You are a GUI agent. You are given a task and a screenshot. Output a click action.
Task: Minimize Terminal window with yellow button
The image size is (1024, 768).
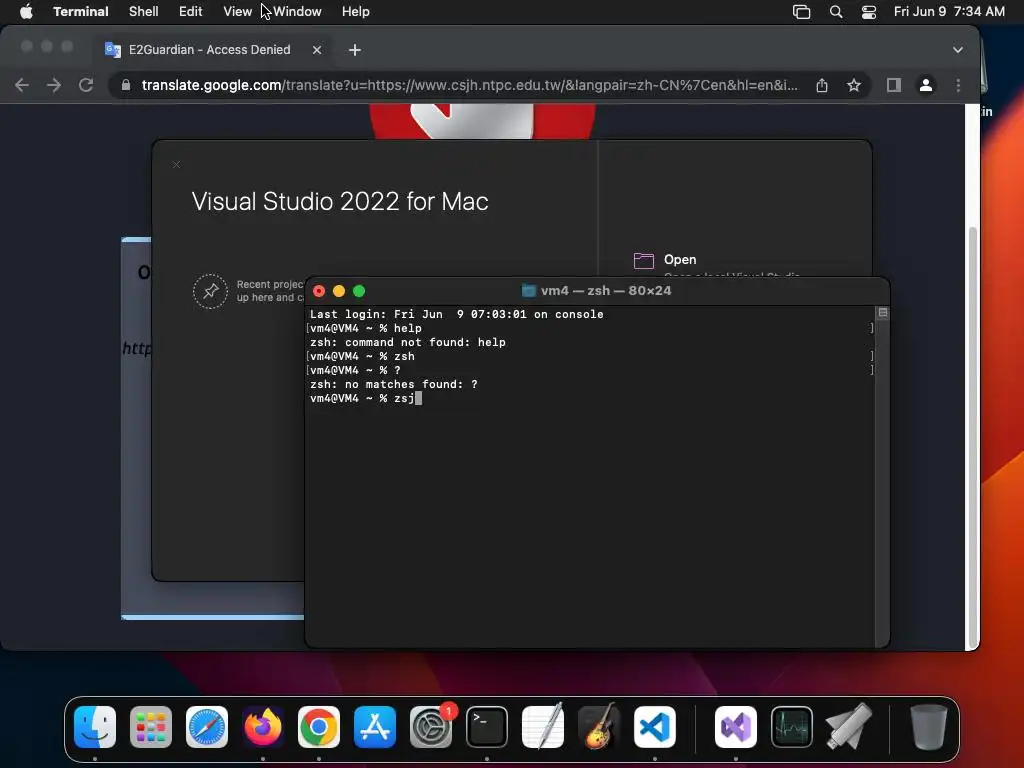(x=338, y=291)
